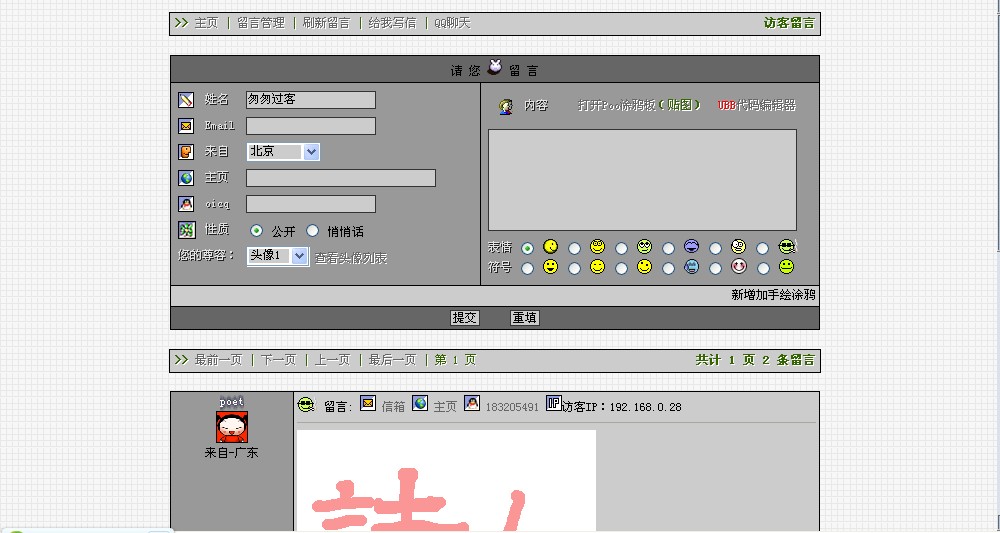Click the QQ penguin icon next to 183205491

click(471, 403)
